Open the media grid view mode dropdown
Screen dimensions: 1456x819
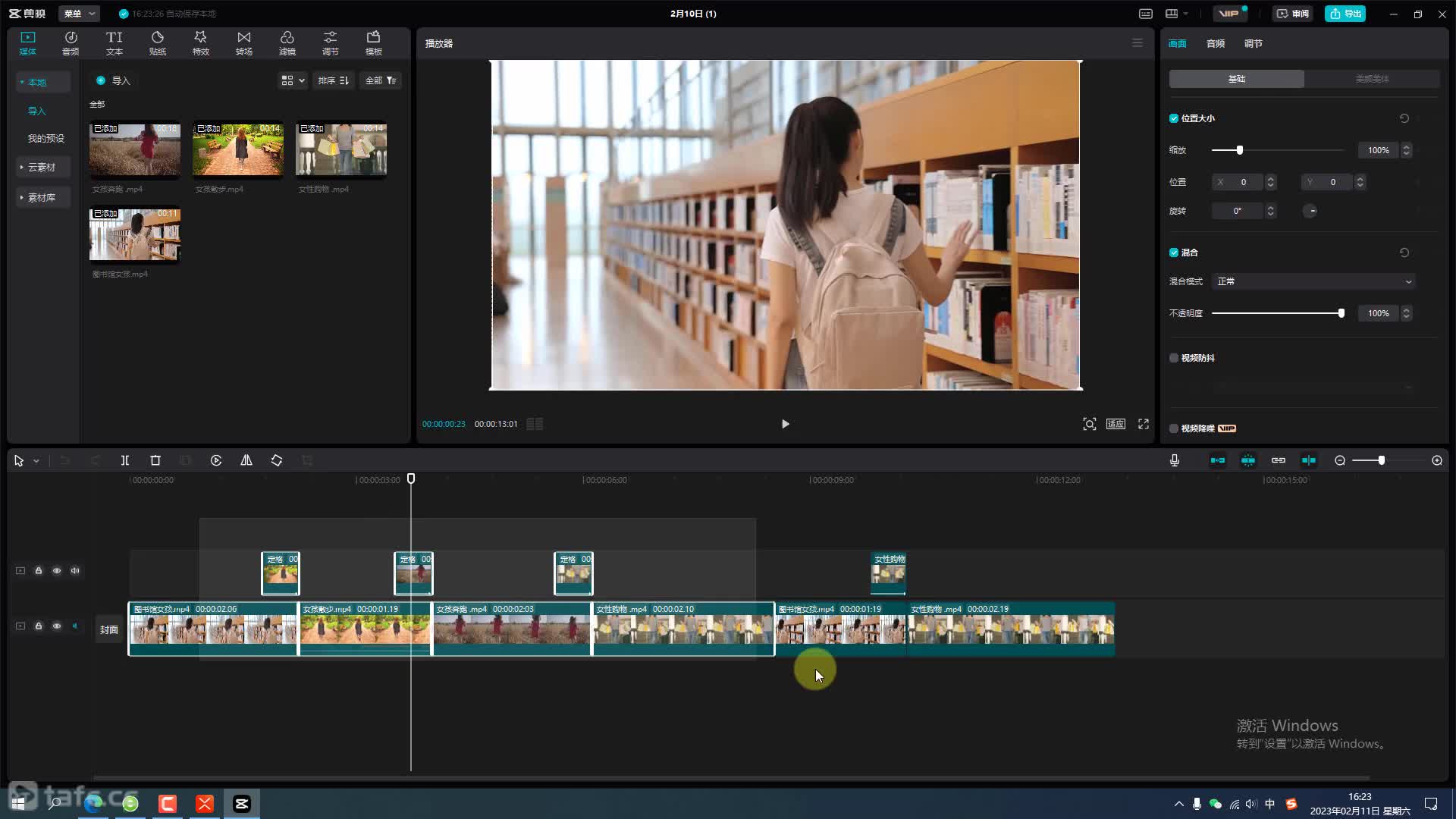pyautogui.click(x=293, y=80)
